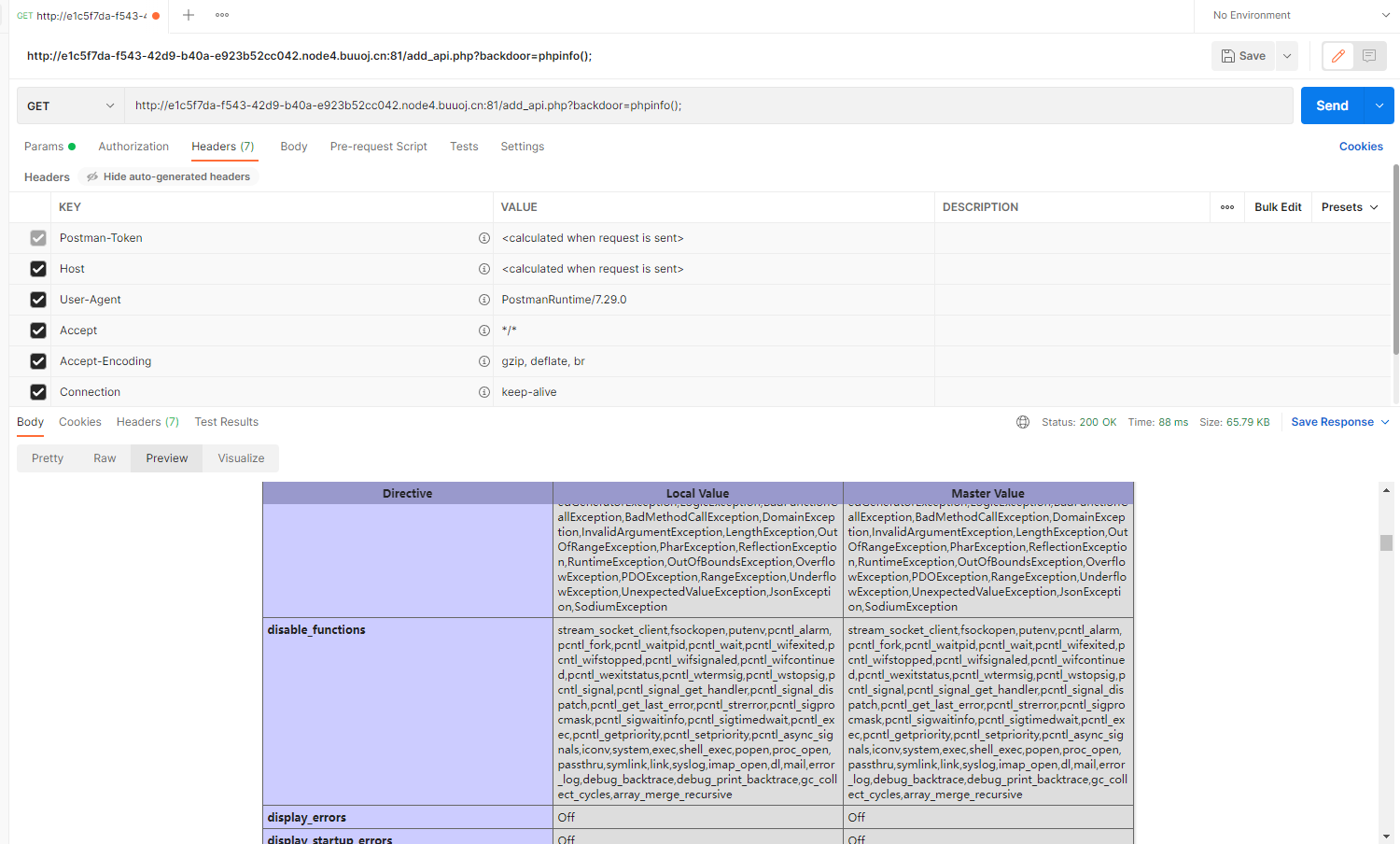Select the Preview response view
This screenshot has width=1400, height=844.
167,458
